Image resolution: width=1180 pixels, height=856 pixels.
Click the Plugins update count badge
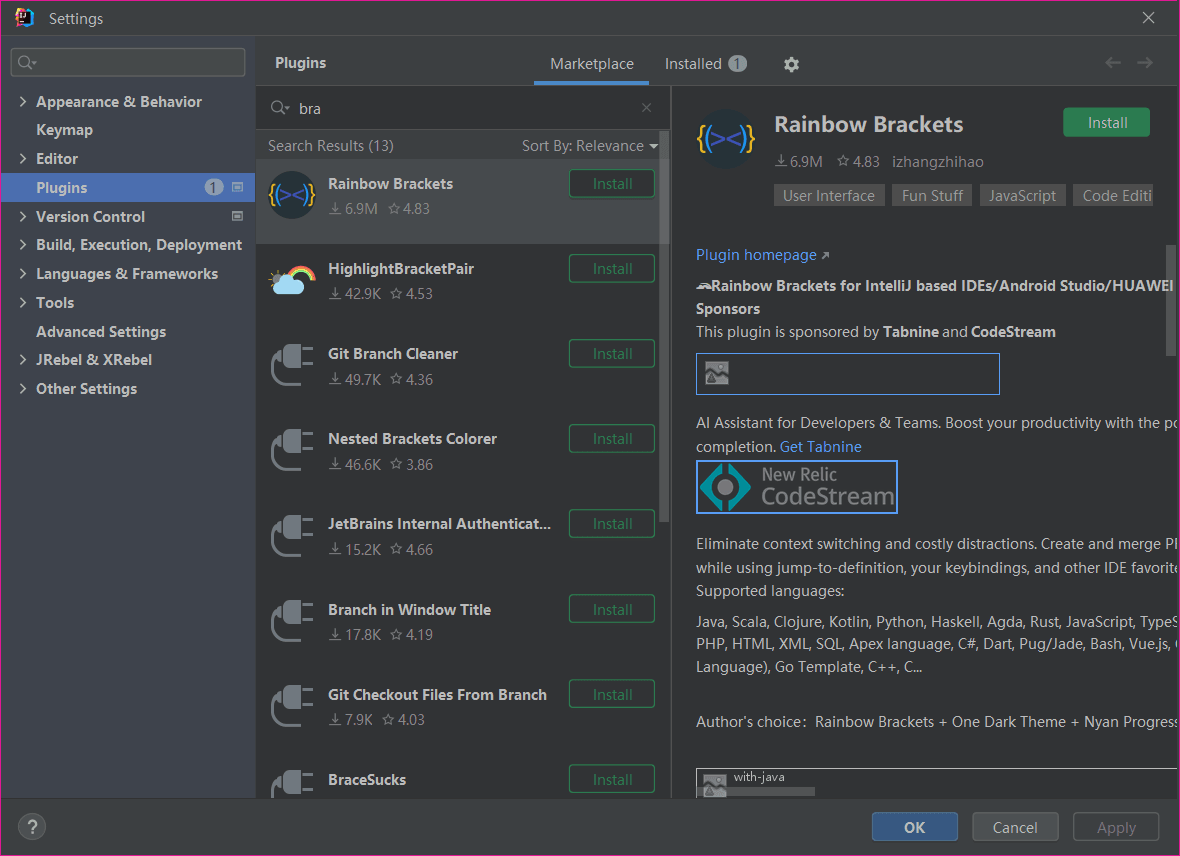coord(214,187)
